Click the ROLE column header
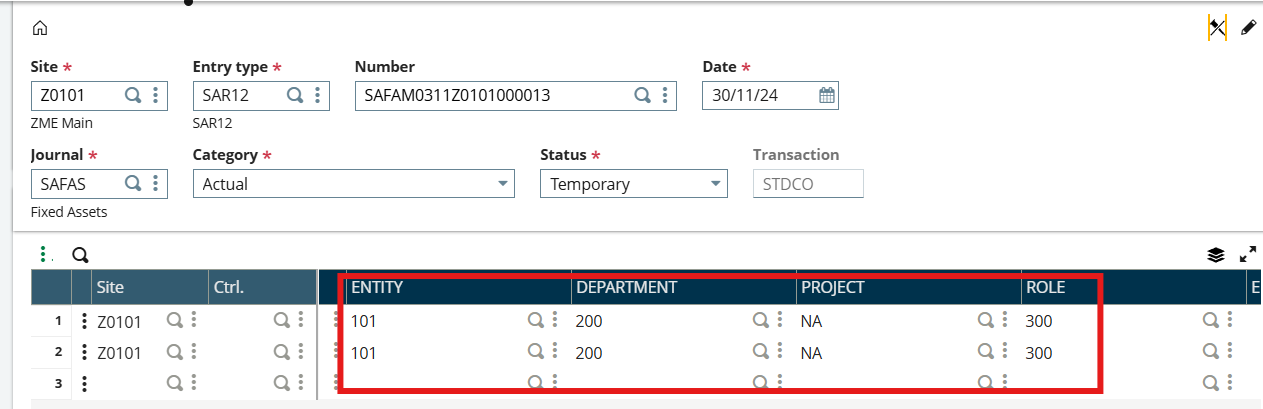This screenshot has height=409, width=1263. click(x=1134, y=287)
